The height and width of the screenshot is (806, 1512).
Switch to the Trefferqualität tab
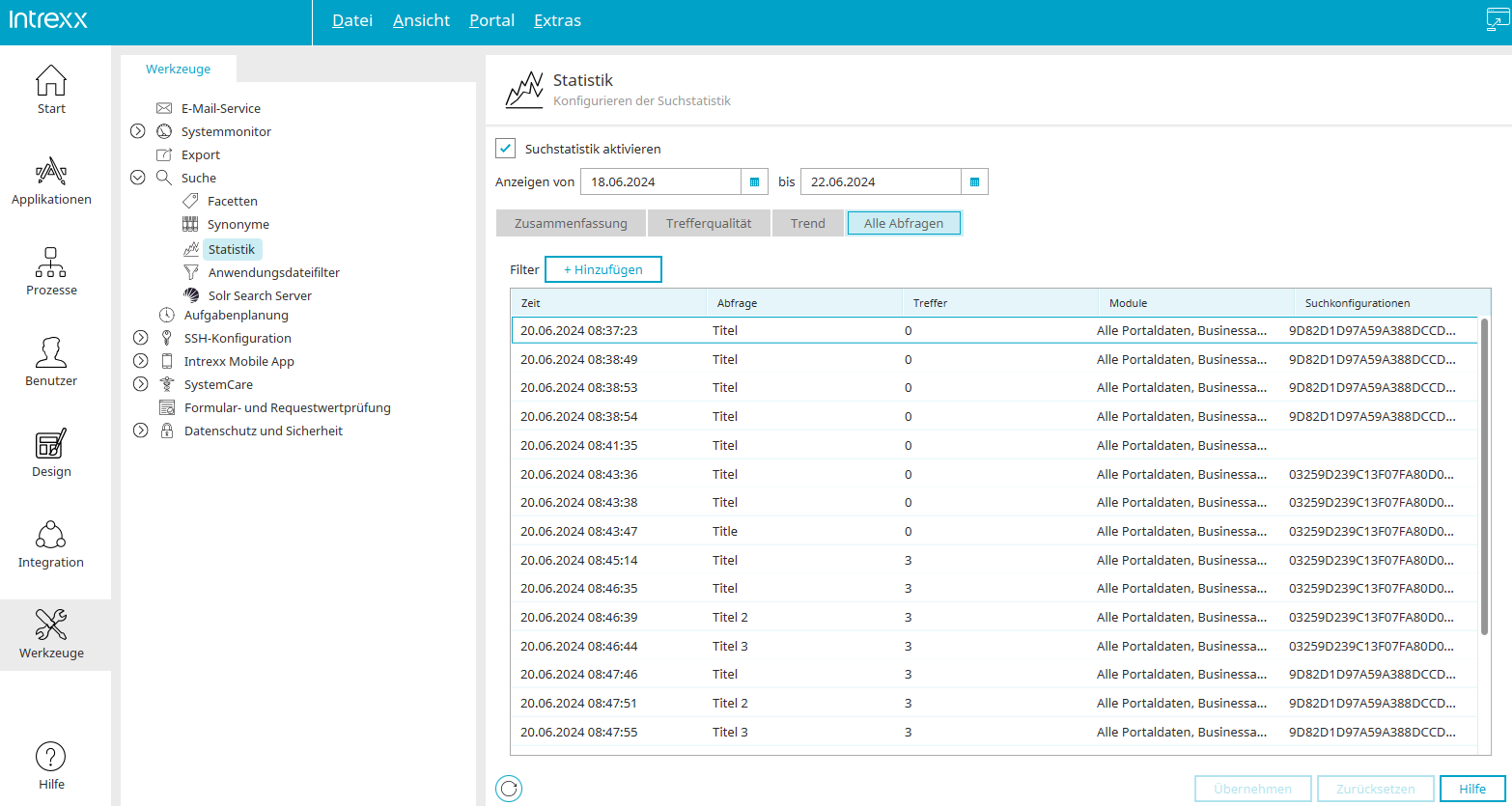[x=710, y=223]
